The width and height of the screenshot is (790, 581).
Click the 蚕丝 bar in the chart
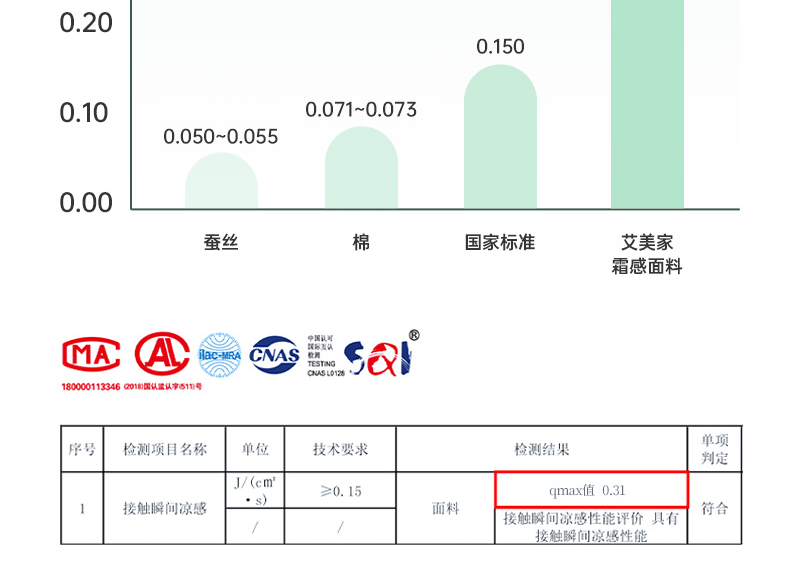221,182
